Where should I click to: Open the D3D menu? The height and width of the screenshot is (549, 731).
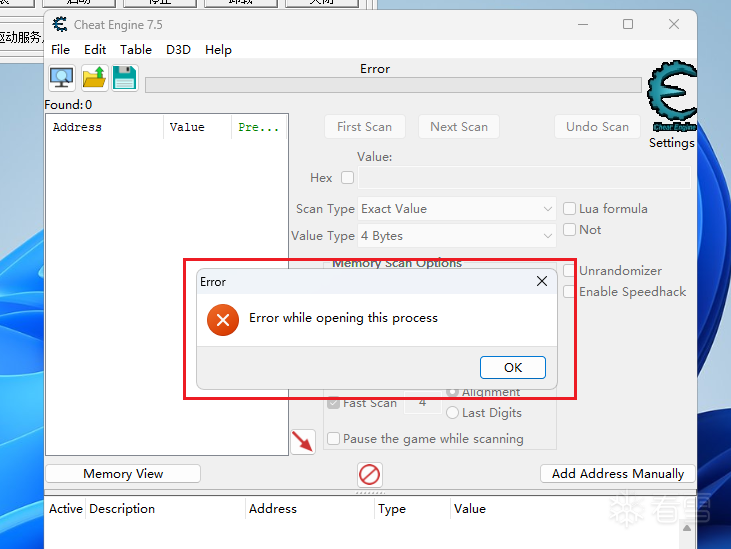click(178, 49)
